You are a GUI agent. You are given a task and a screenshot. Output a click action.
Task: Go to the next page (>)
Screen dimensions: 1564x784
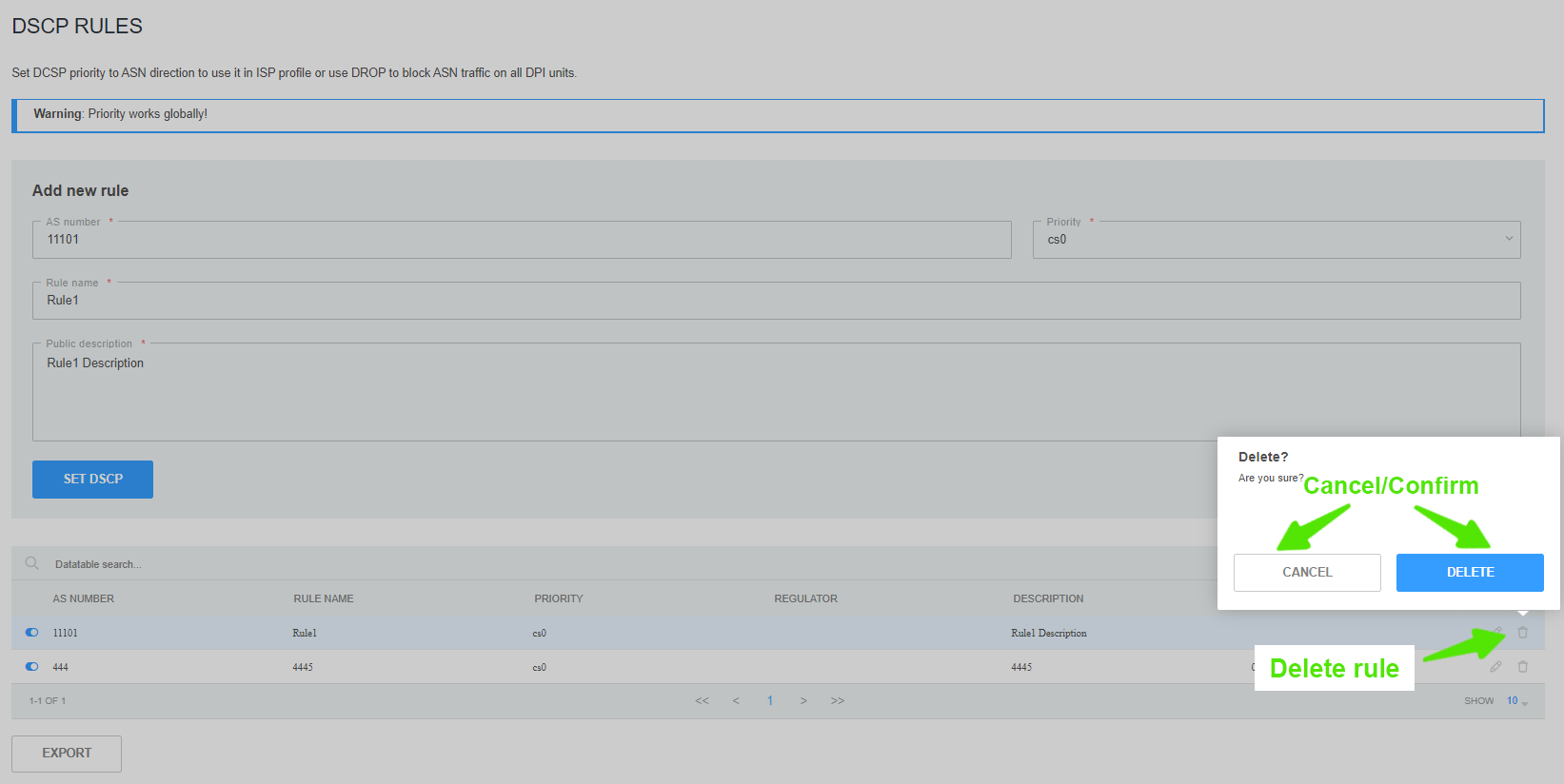(x=803, y=701)
